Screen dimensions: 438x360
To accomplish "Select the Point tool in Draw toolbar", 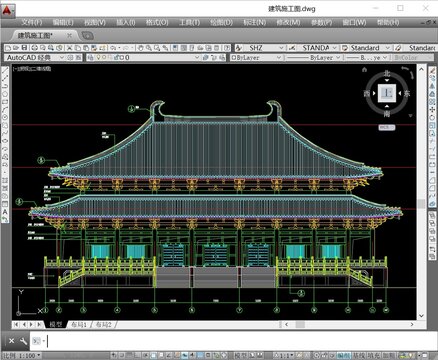I will tap(5, 172).
